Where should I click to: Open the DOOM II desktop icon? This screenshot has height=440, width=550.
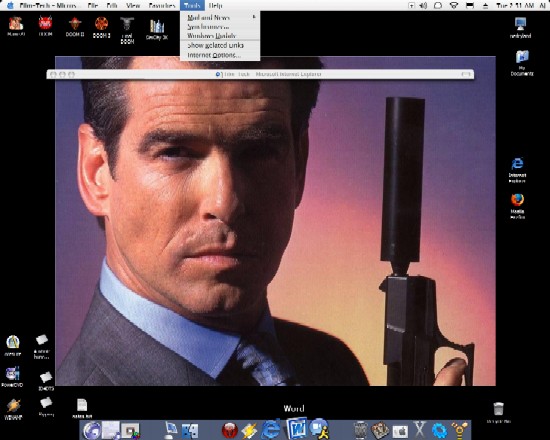pyautogui.click(x=75, y=27)
